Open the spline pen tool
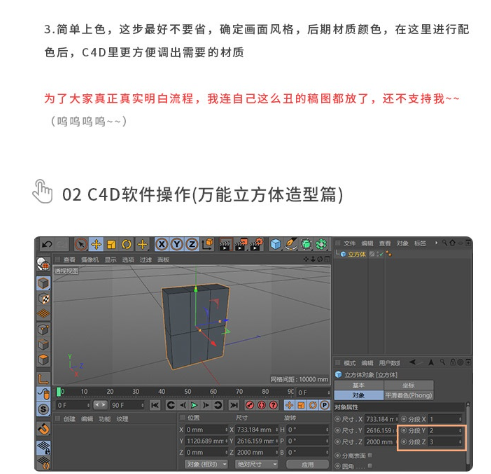Image resolution: width=491 pixels, height=474 pixels. pyautogui.click(x=291, y=244)
